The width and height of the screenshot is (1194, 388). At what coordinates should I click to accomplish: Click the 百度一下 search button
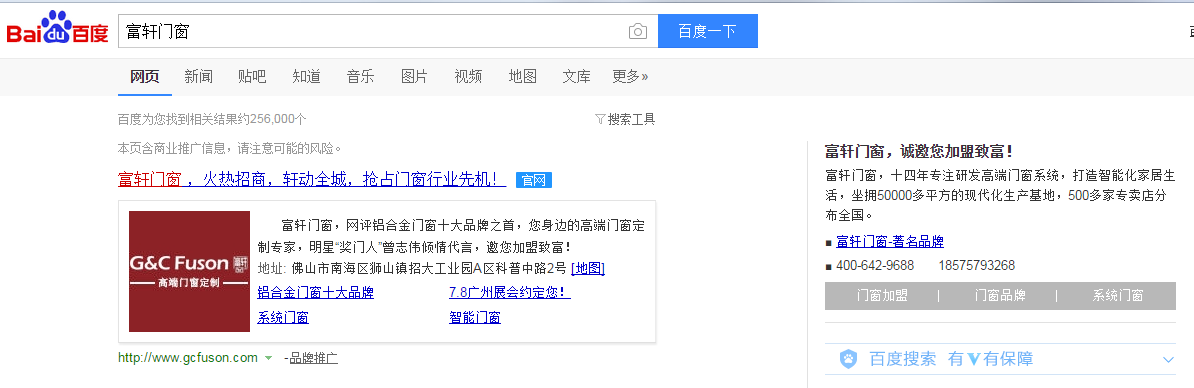(707, 31)
